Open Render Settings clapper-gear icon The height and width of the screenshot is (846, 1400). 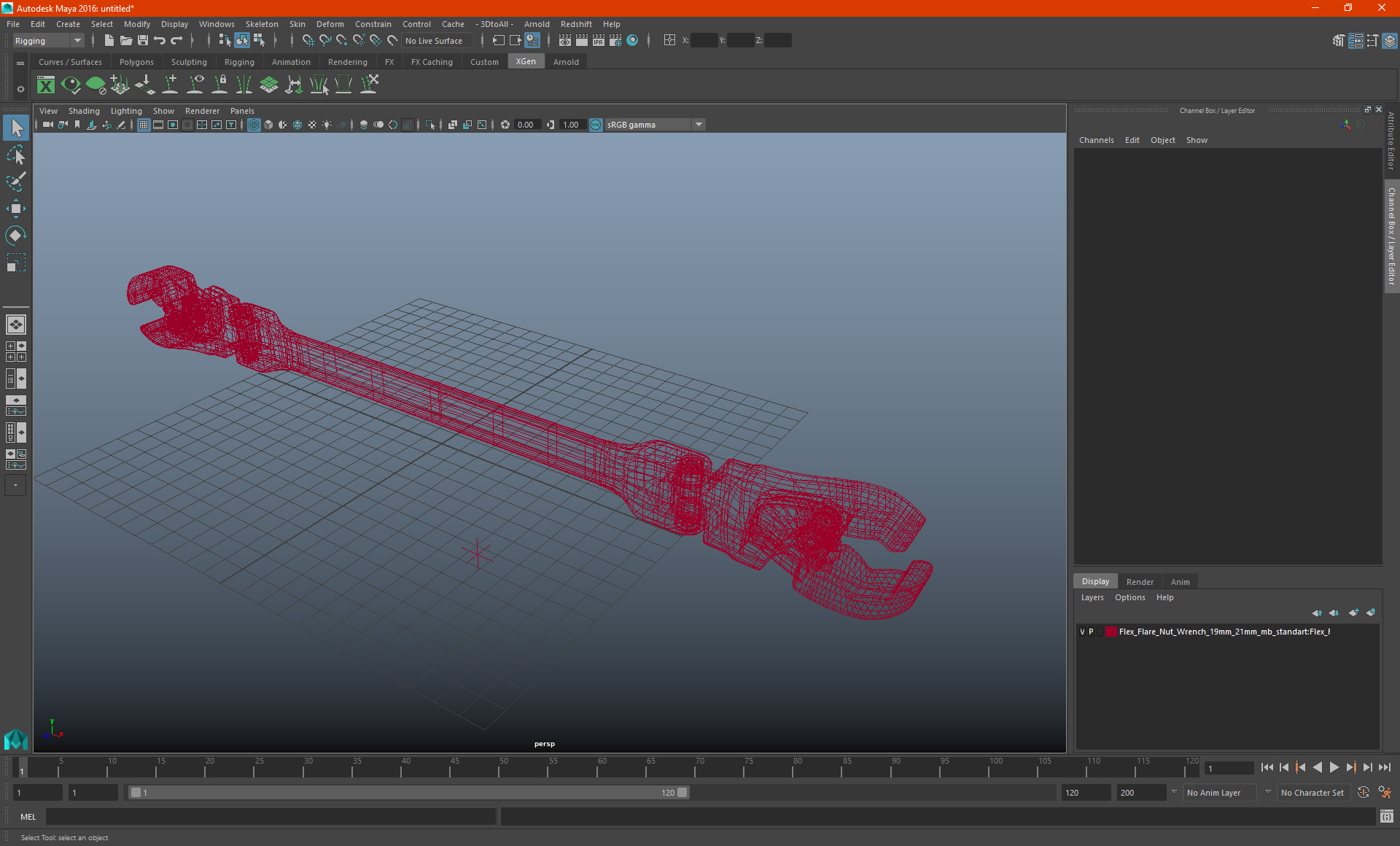pyautogui.click(x=615, y=41)
